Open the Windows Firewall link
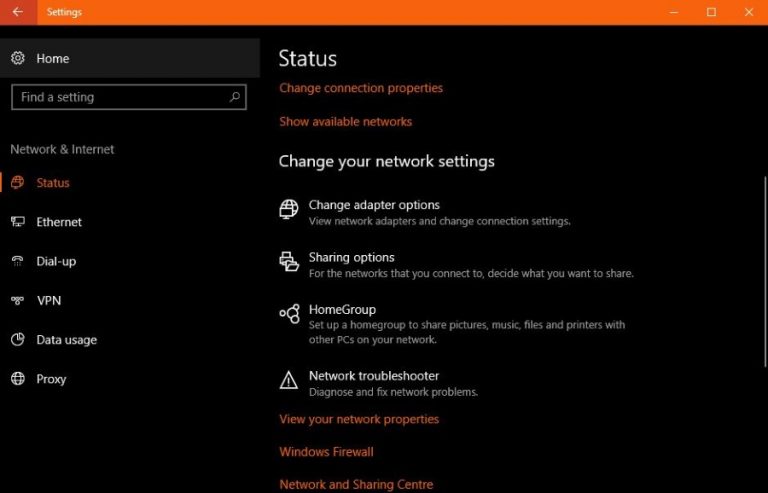The height and width of the screenshot is (493, 768). tap(326, 452)
